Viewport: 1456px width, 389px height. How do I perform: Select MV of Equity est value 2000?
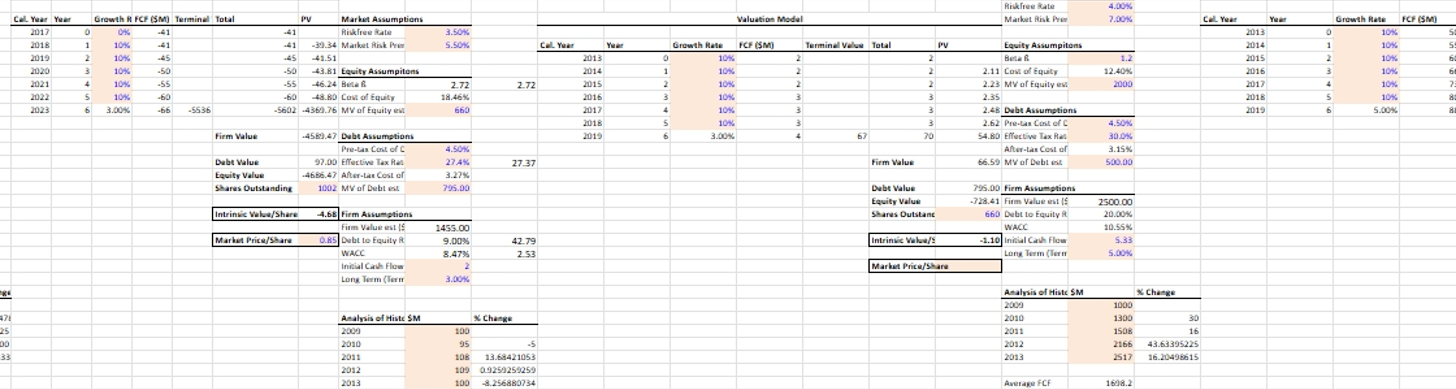coord(1101,84)
